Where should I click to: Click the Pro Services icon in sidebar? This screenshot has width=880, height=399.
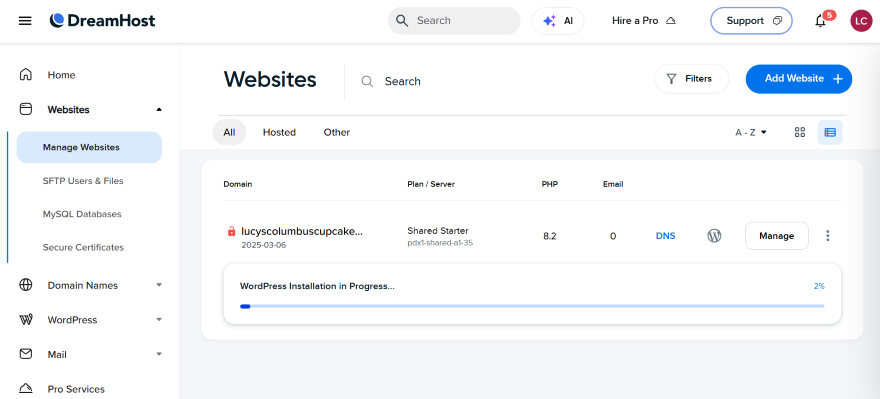[25, 389]
